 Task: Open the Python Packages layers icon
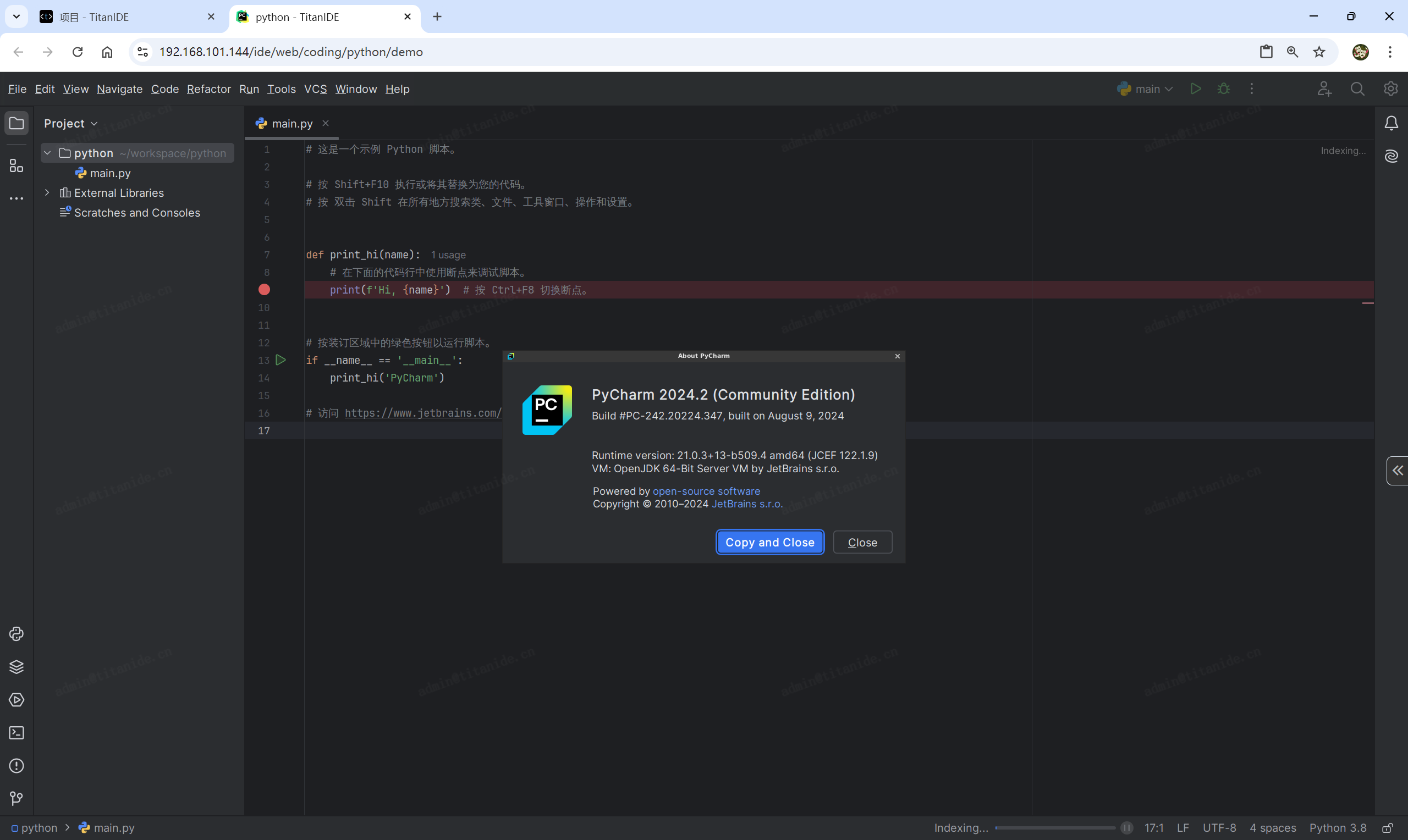pyautogui.click(x=16, y=667)
